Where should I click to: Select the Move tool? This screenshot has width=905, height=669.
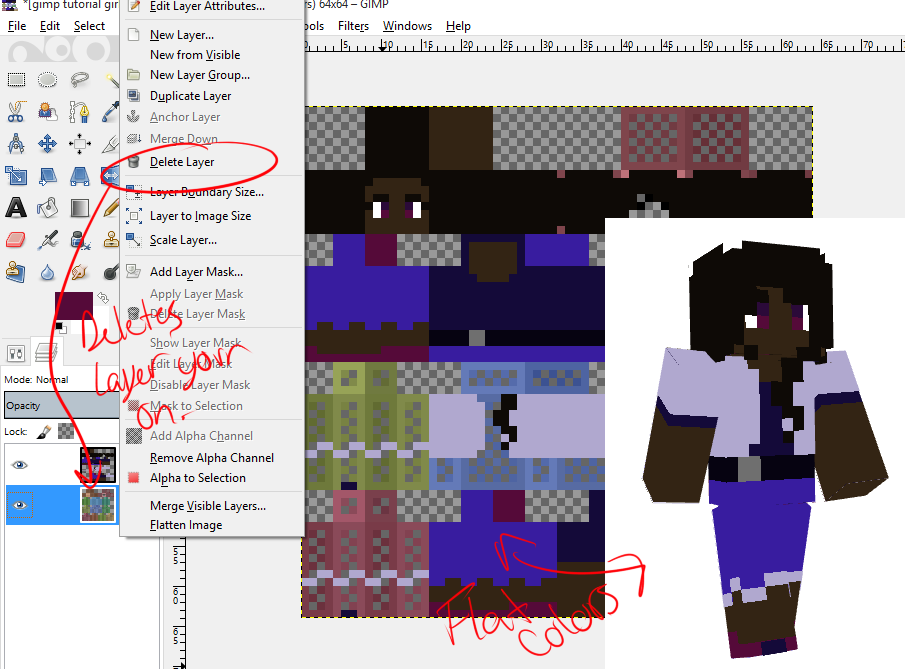click(x=47, y=143)
